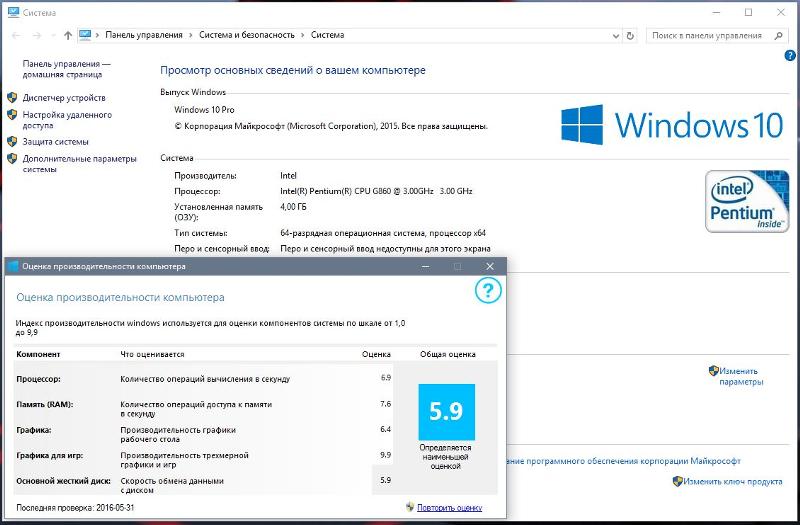The image size is (800, 525).
Task: Open Защита системы
Action: [56, 141]
